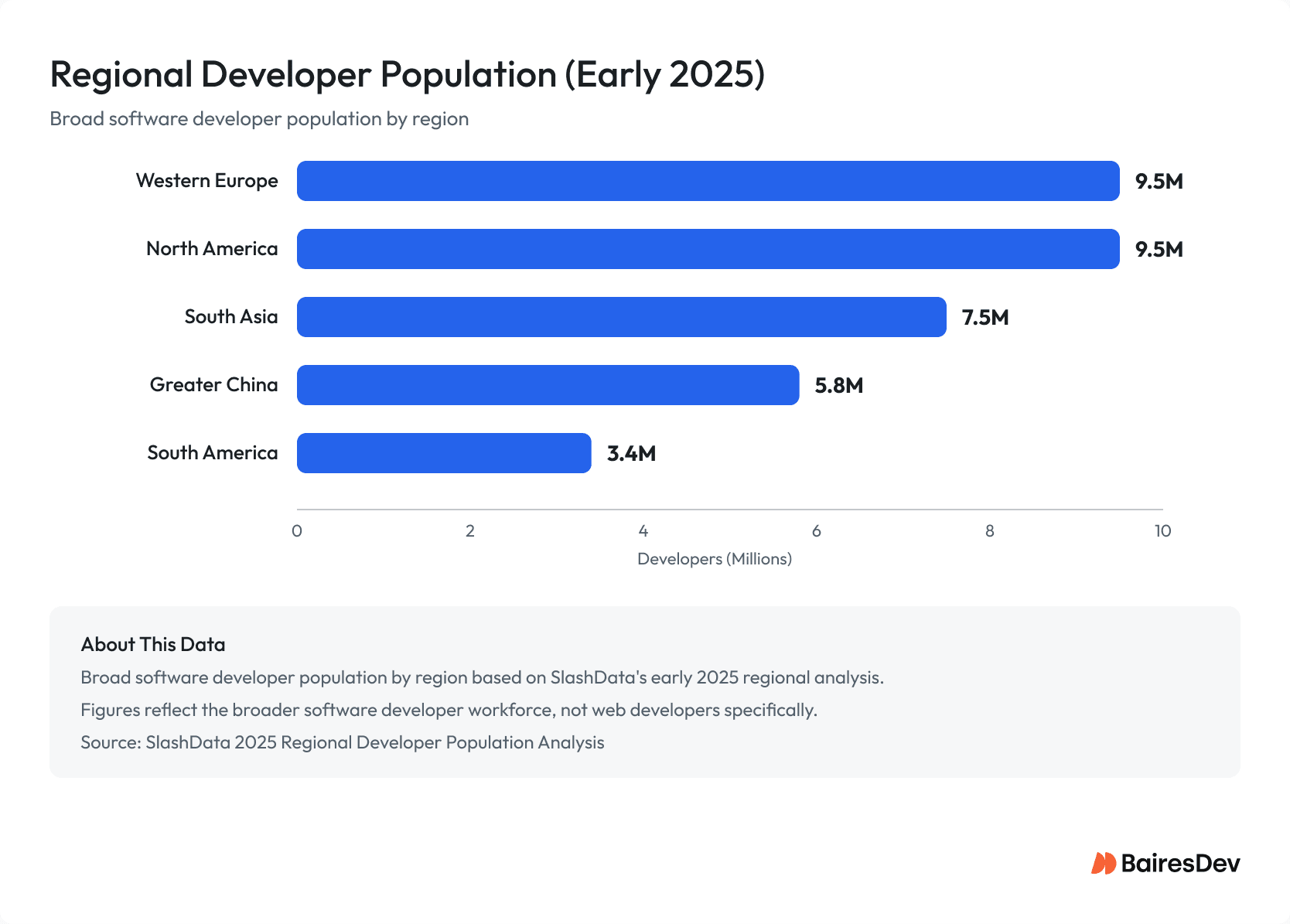Image resolution: width=1290 pixels, height=924 pixels.
Task: Click the 3.4M value label
Action: (631, 453)
